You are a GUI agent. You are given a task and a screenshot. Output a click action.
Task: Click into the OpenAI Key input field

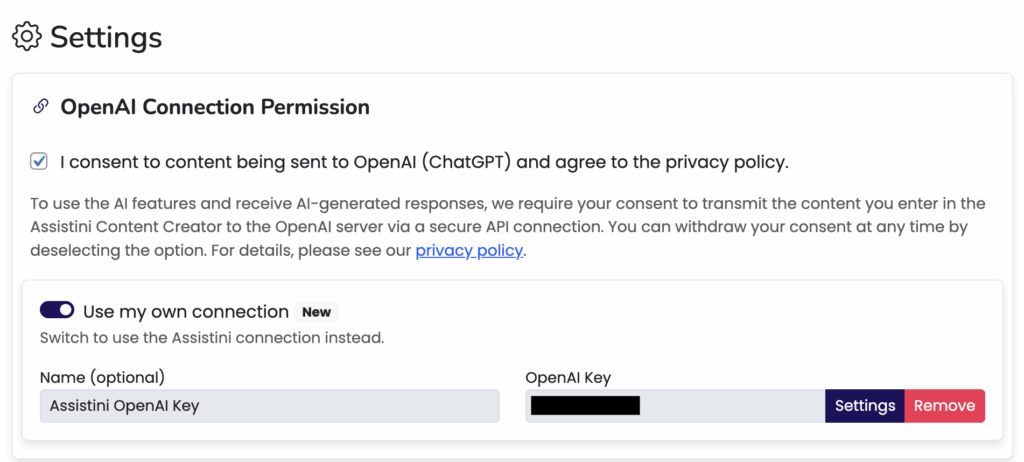[730, 405]
